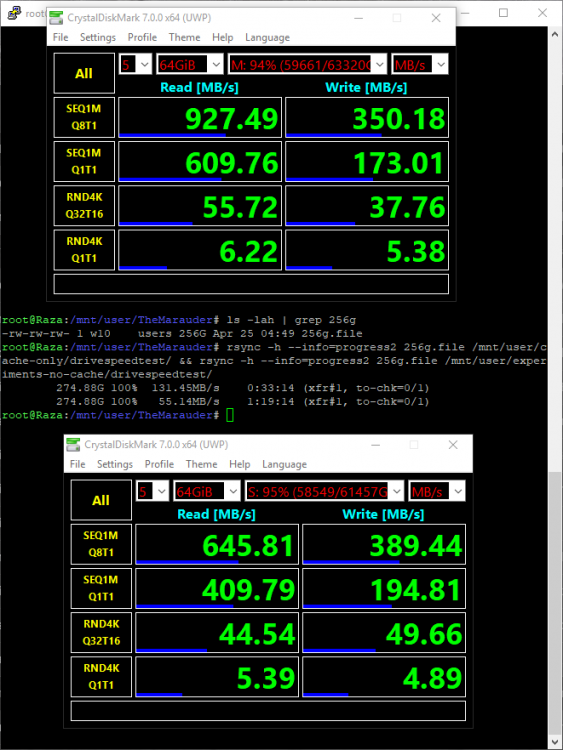
Task: Open Theme menu in bottom CrystalDiskMark window
Action: (201, 464)
